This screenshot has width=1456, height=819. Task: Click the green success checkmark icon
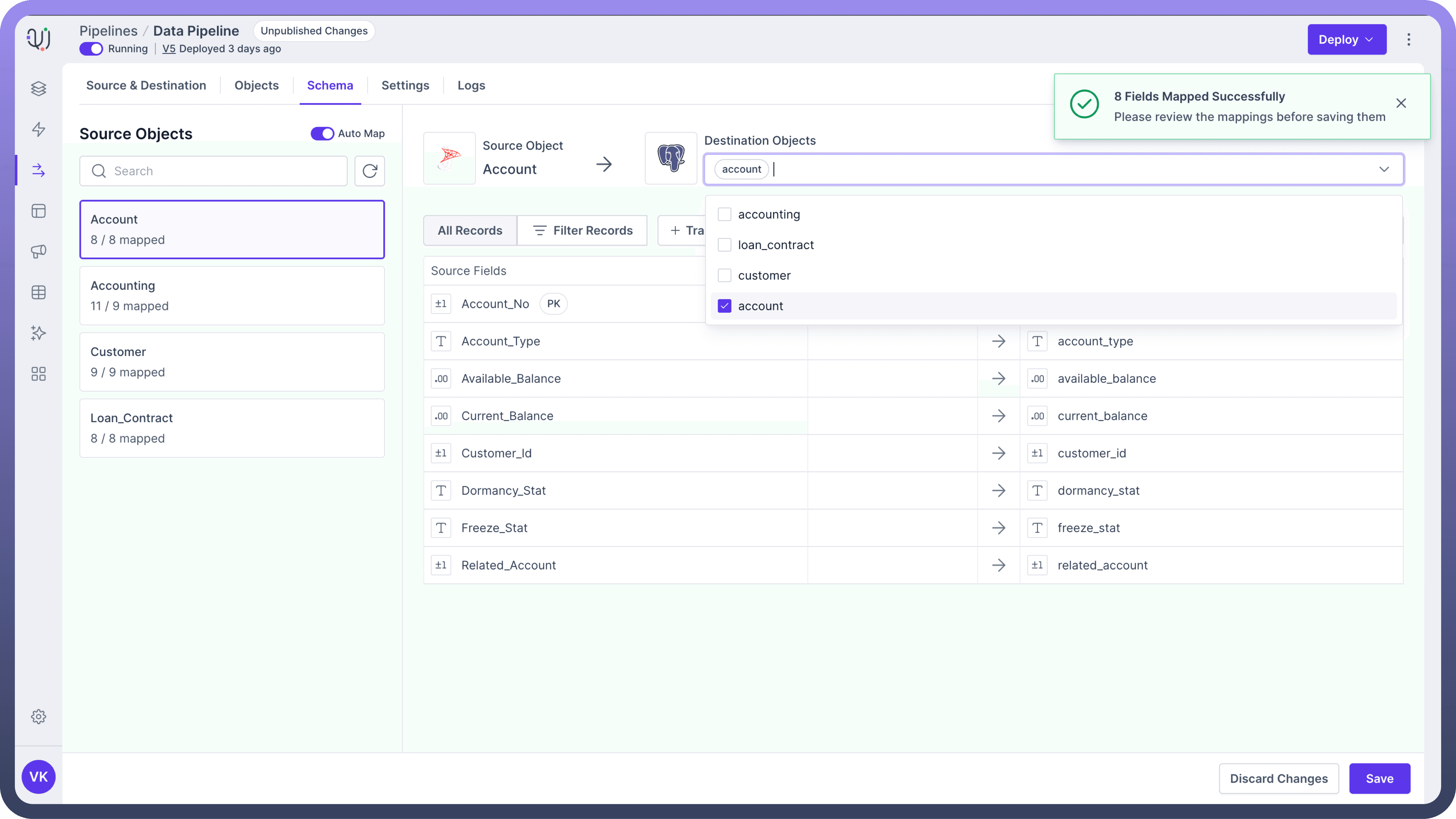pos(1084,104)
